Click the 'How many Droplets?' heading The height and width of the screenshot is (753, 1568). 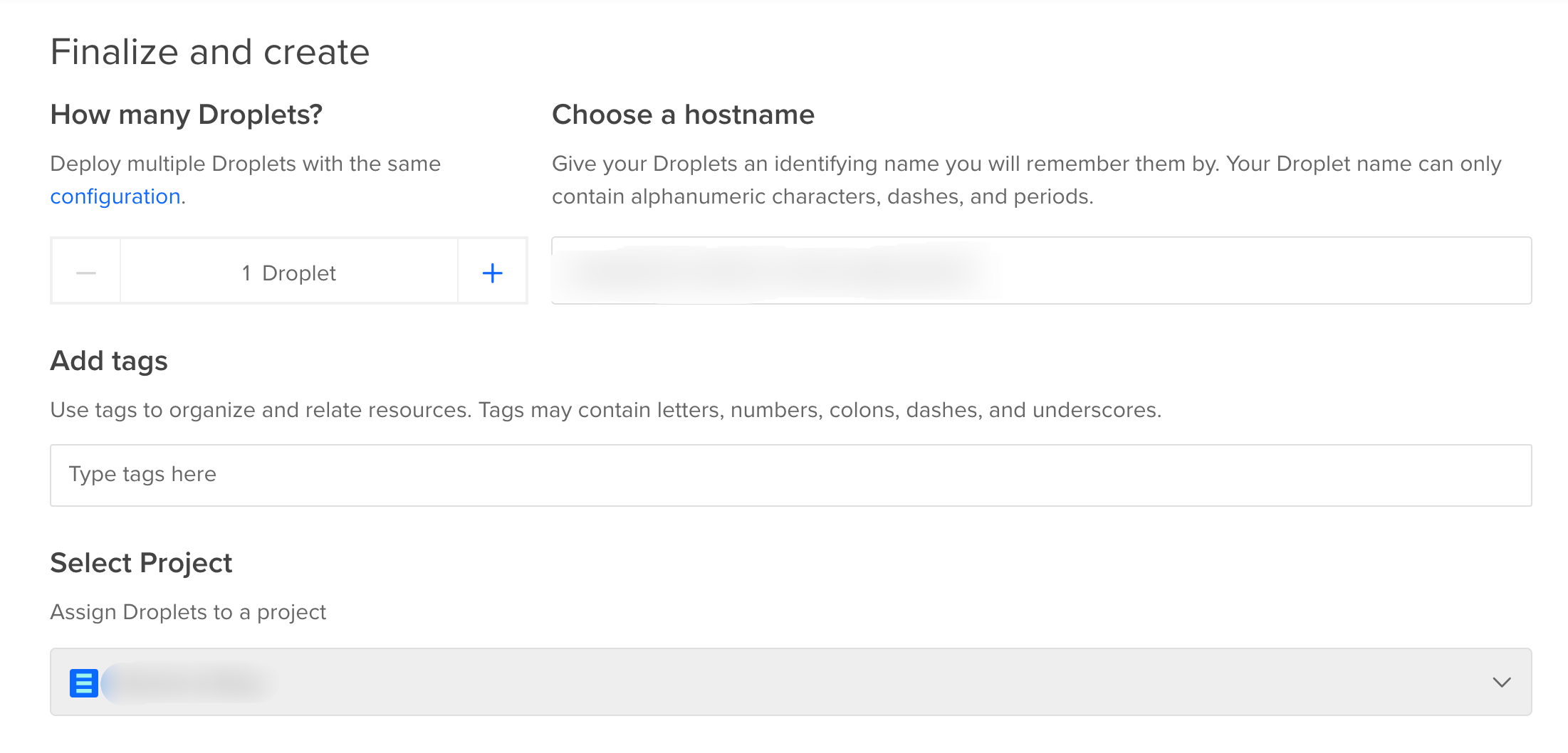coord(187,115)
